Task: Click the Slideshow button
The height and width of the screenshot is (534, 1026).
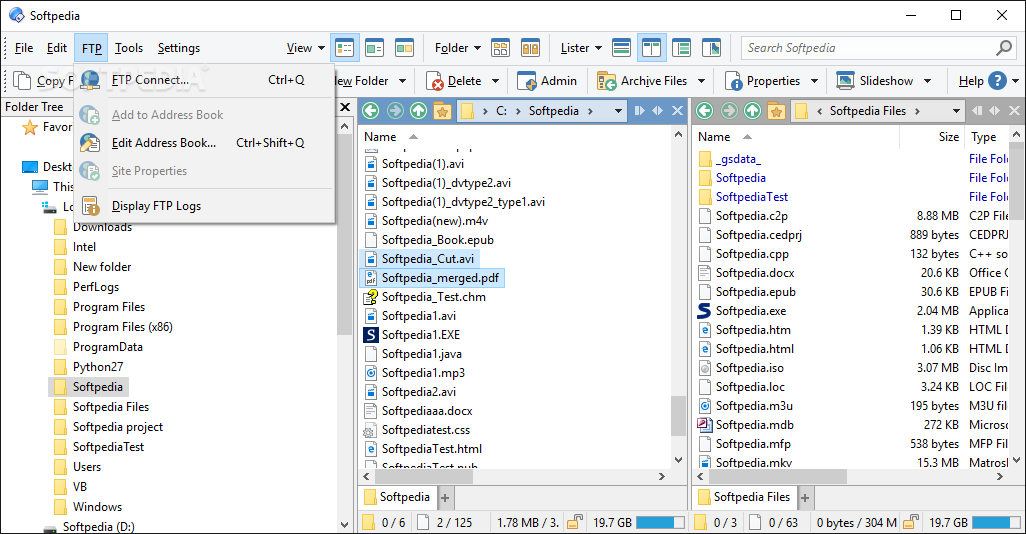Action: pyautogui.click(x=876, y=81)
